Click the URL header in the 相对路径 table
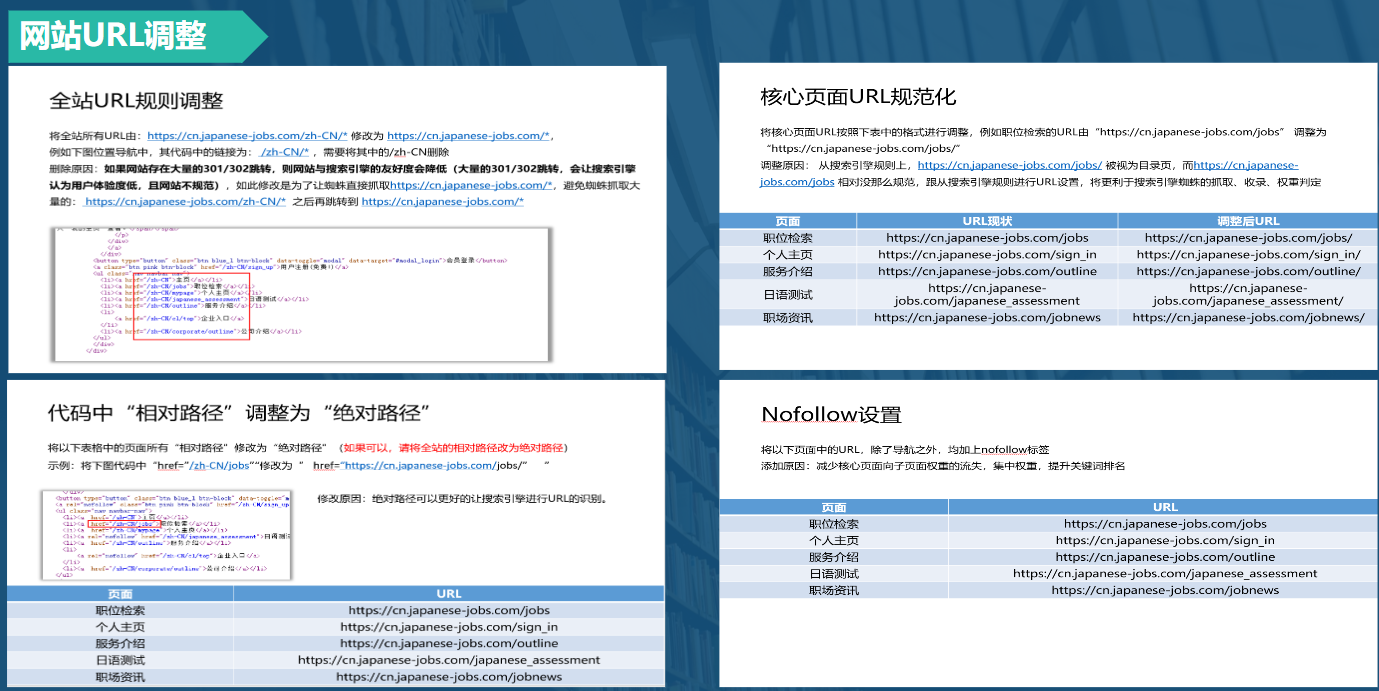Screen dimensions: 1379x691 [449, 594]
